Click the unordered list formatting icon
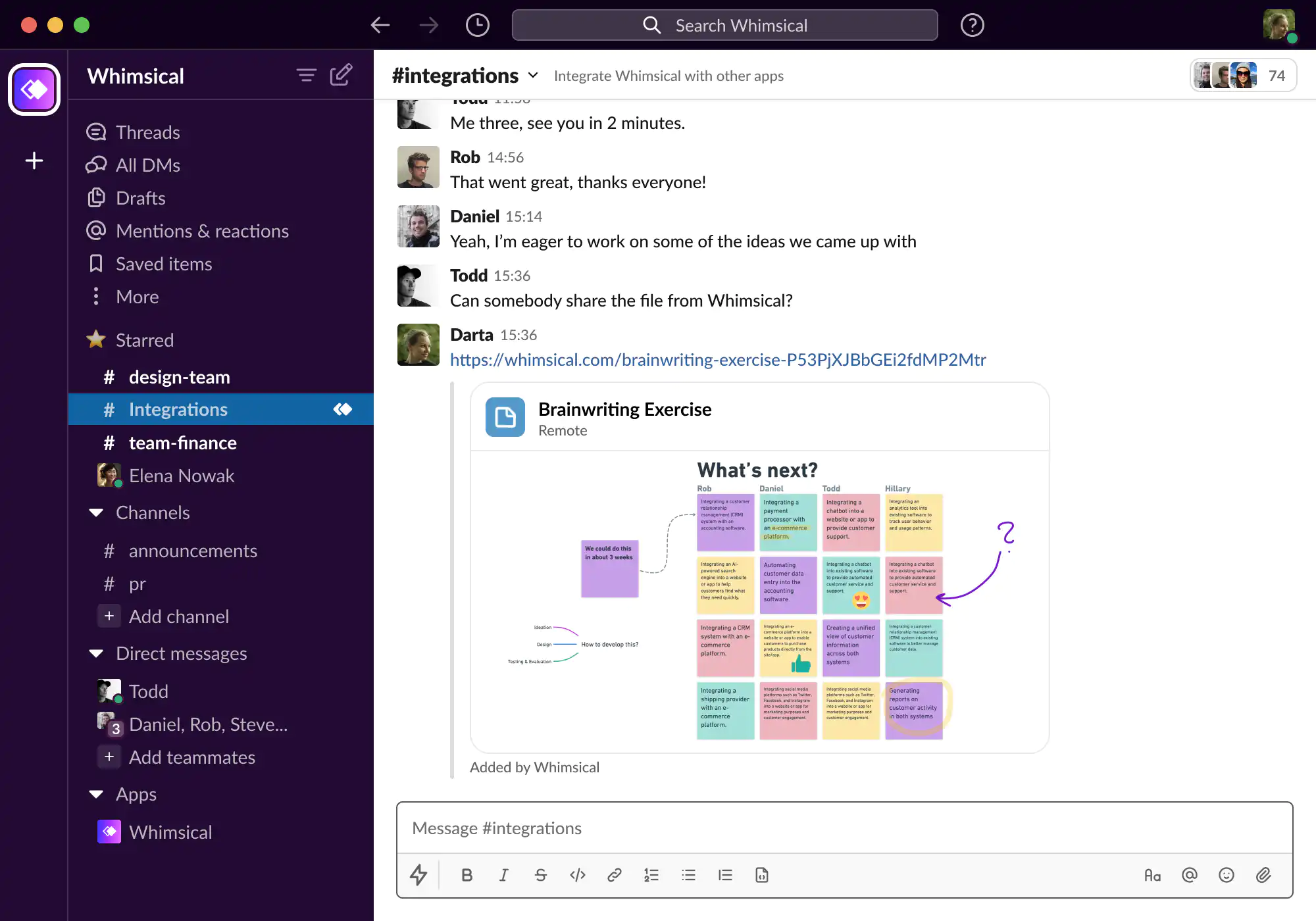Screen dimensions: 1316x921 tap(688, 874)
